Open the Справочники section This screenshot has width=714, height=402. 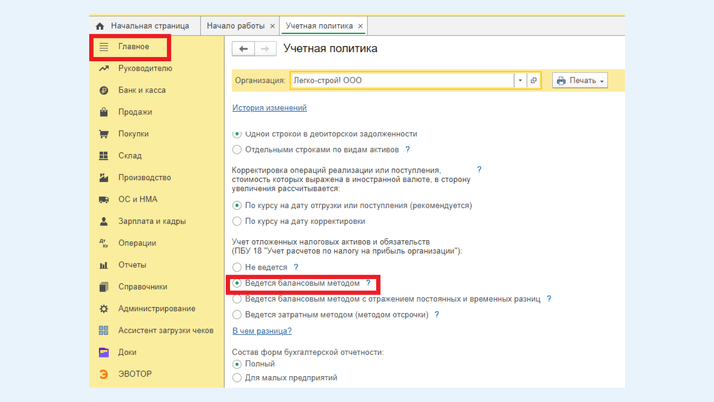click(x=143, y=287)
